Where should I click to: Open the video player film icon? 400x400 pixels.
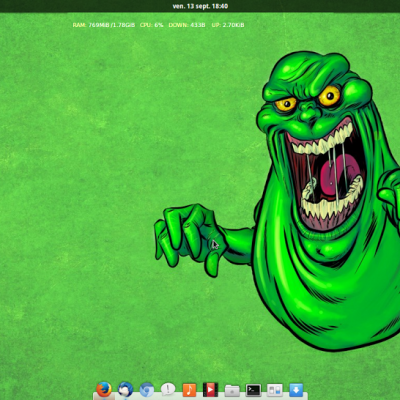[210, 389]
